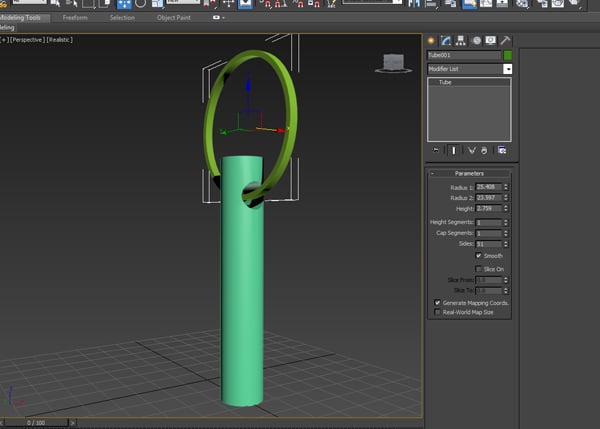The width and height of the screenshot is (600, 429).
Task: Toggle the Angle Snap magnet icon
Action: (280, 4)
